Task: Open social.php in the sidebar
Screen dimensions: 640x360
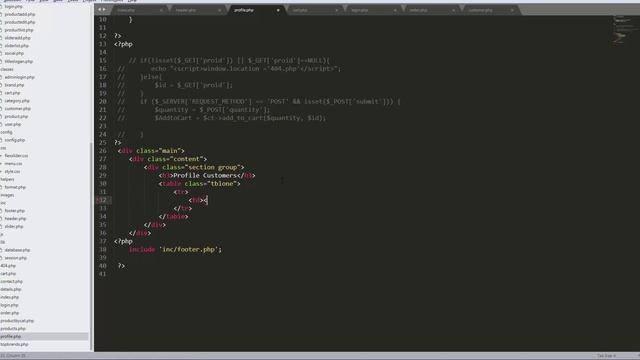Action: pos(14,53)
